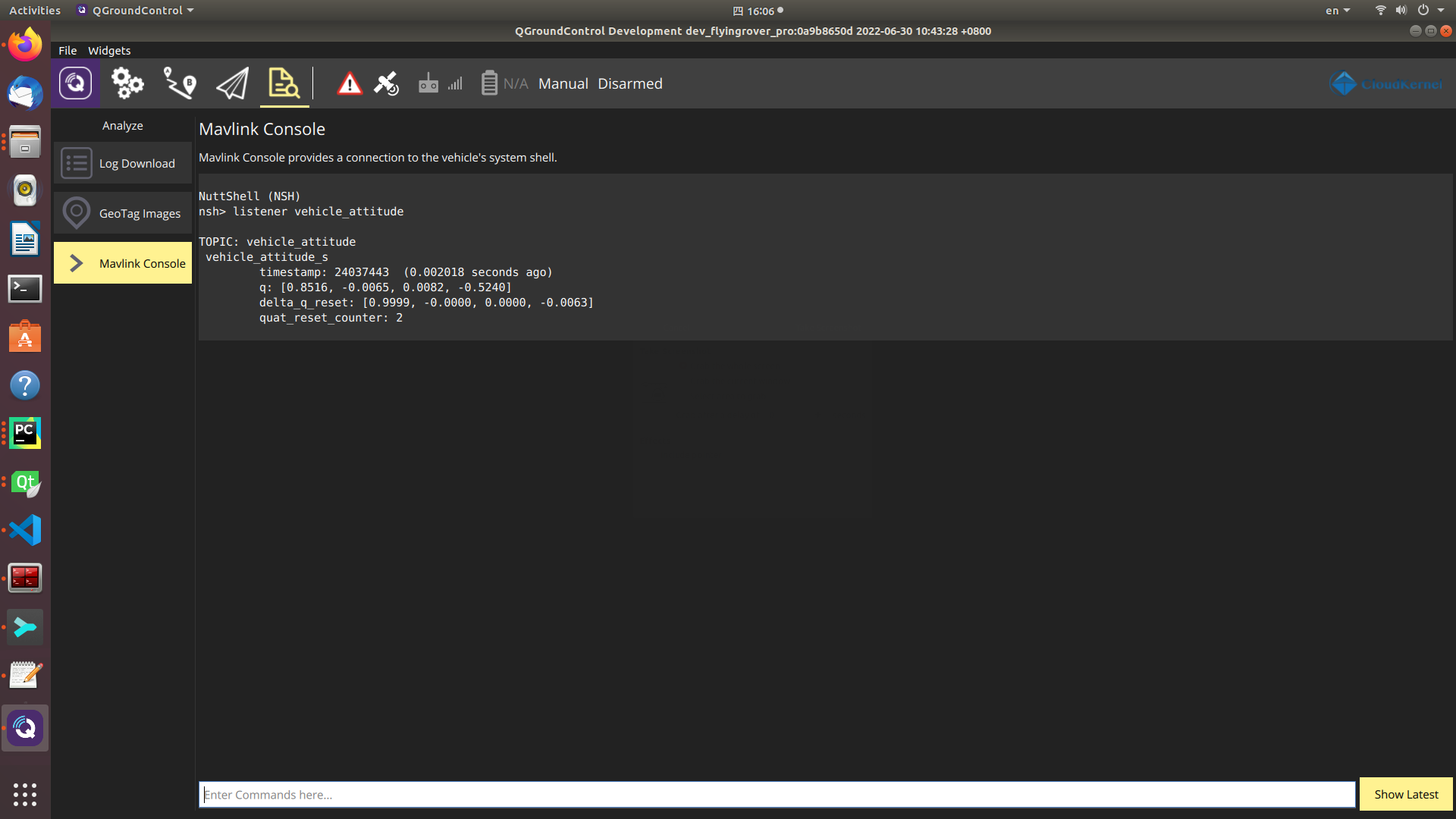
Task: Open Fly view paper plane icon
Action: pos(232,83)
